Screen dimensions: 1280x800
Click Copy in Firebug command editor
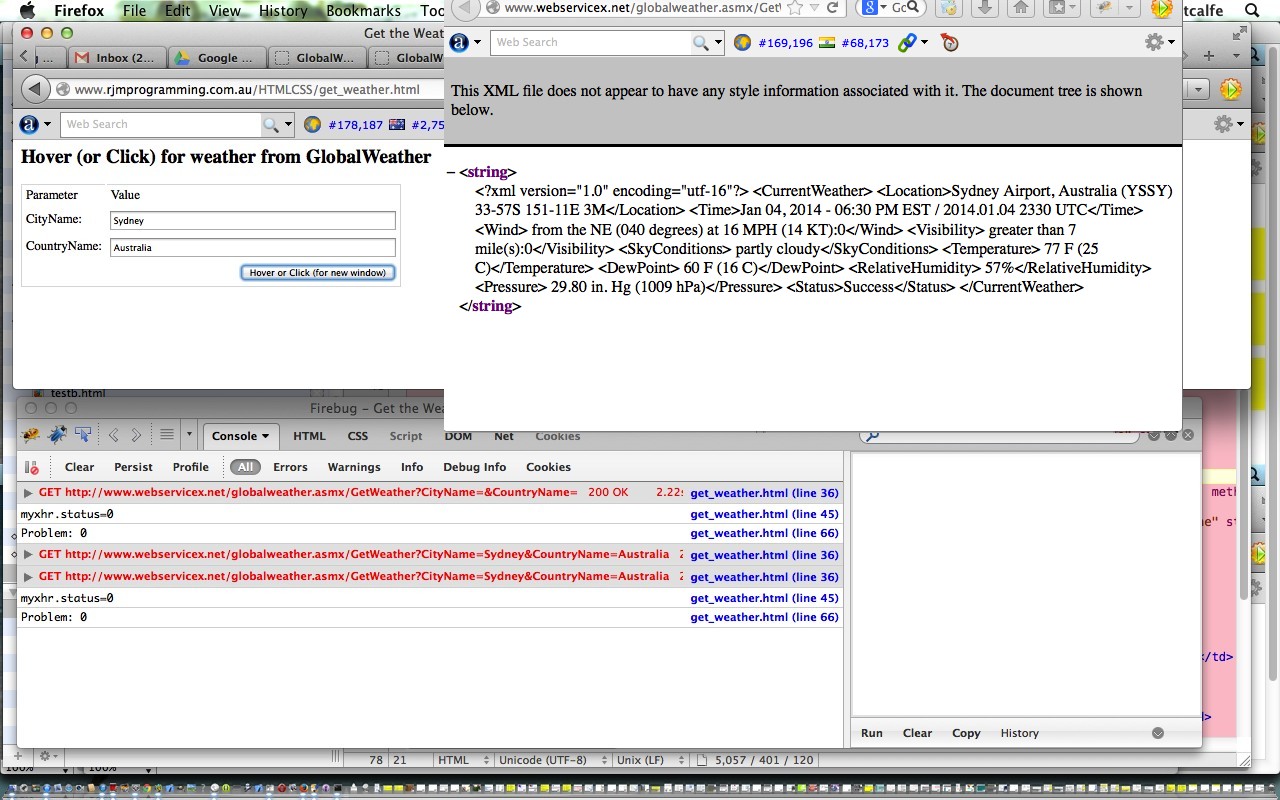tap(966, 733)
